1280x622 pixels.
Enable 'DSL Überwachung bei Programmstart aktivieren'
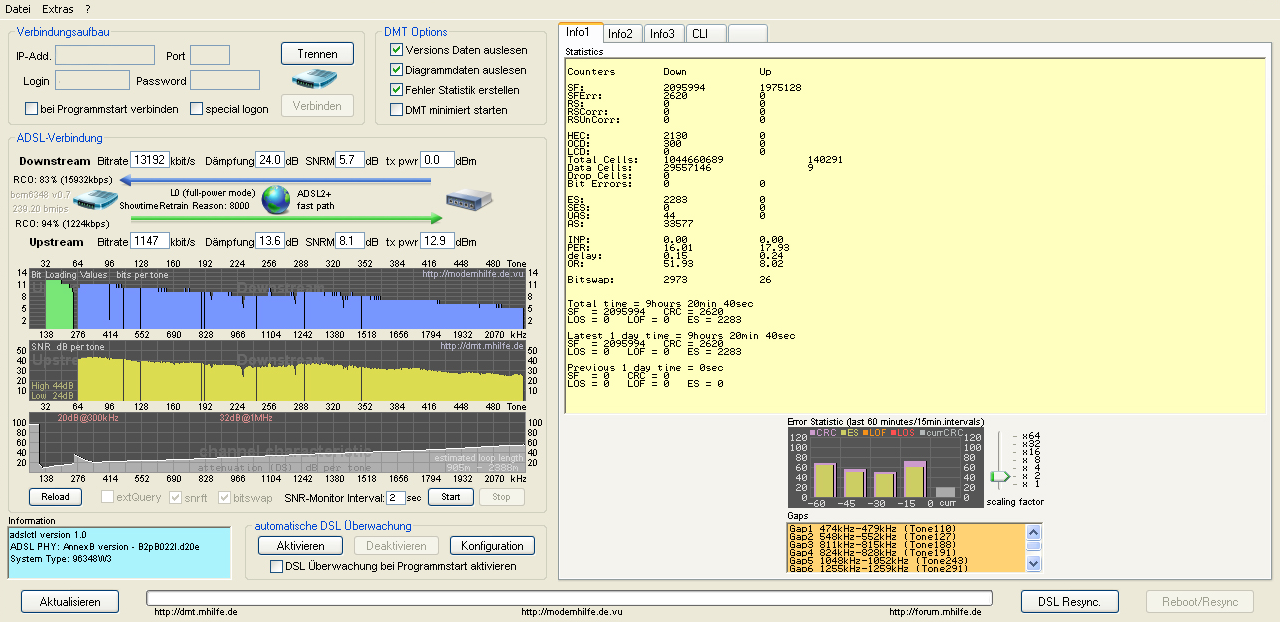click(277, 566)
